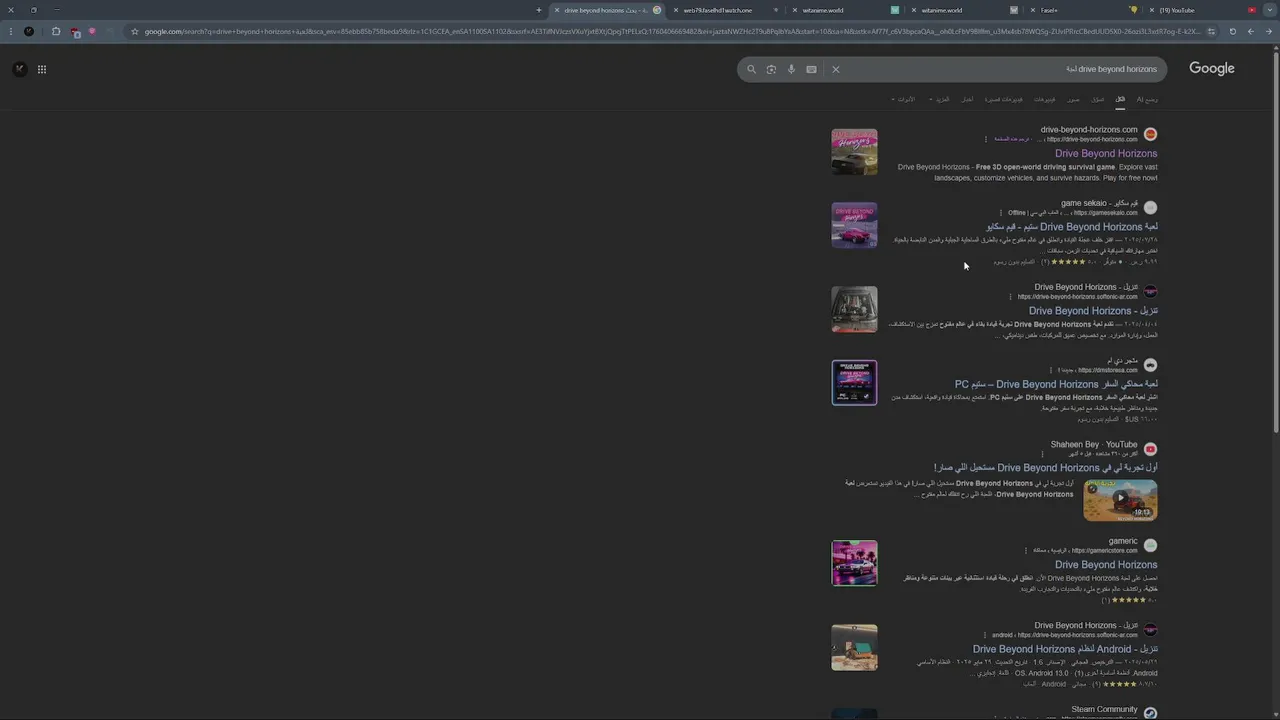Open the on-screen keyboard icon
The image size is (1280, 720).
coord(811,69)
